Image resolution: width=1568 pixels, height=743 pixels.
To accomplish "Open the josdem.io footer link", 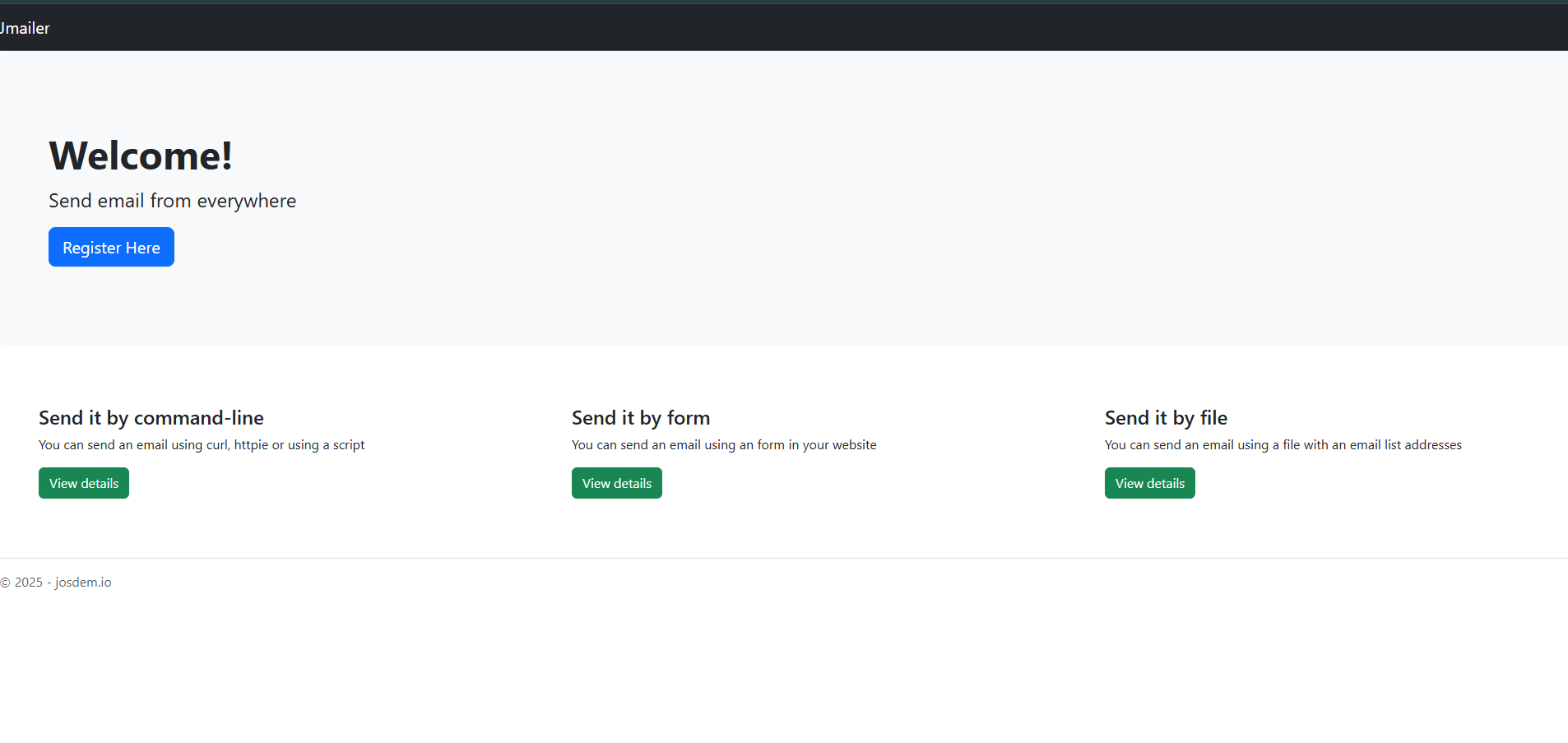I will pos(83,582).
